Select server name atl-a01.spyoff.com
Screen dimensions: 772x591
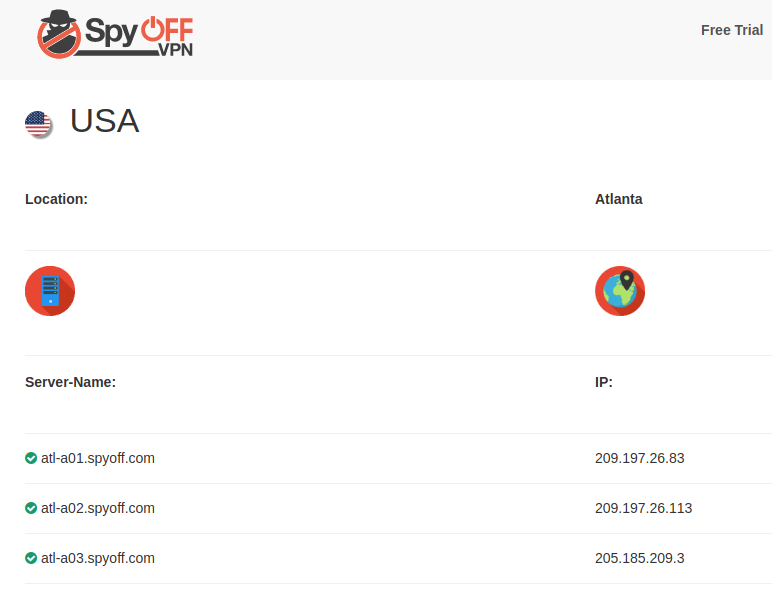[x=98, y=458]
